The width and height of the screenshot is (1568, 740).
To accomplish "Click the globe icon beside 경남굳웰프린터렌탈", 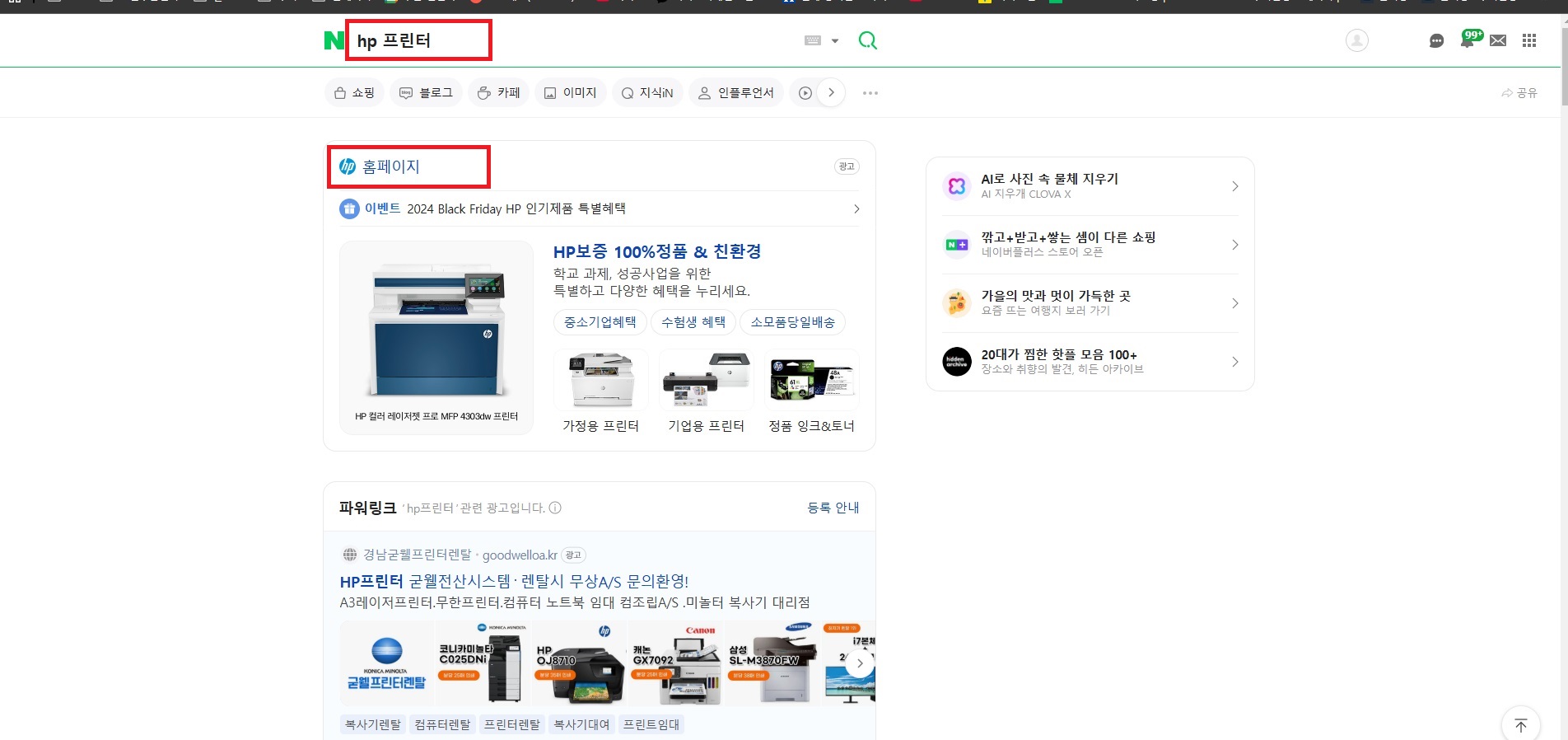I will tap(349, 555).
